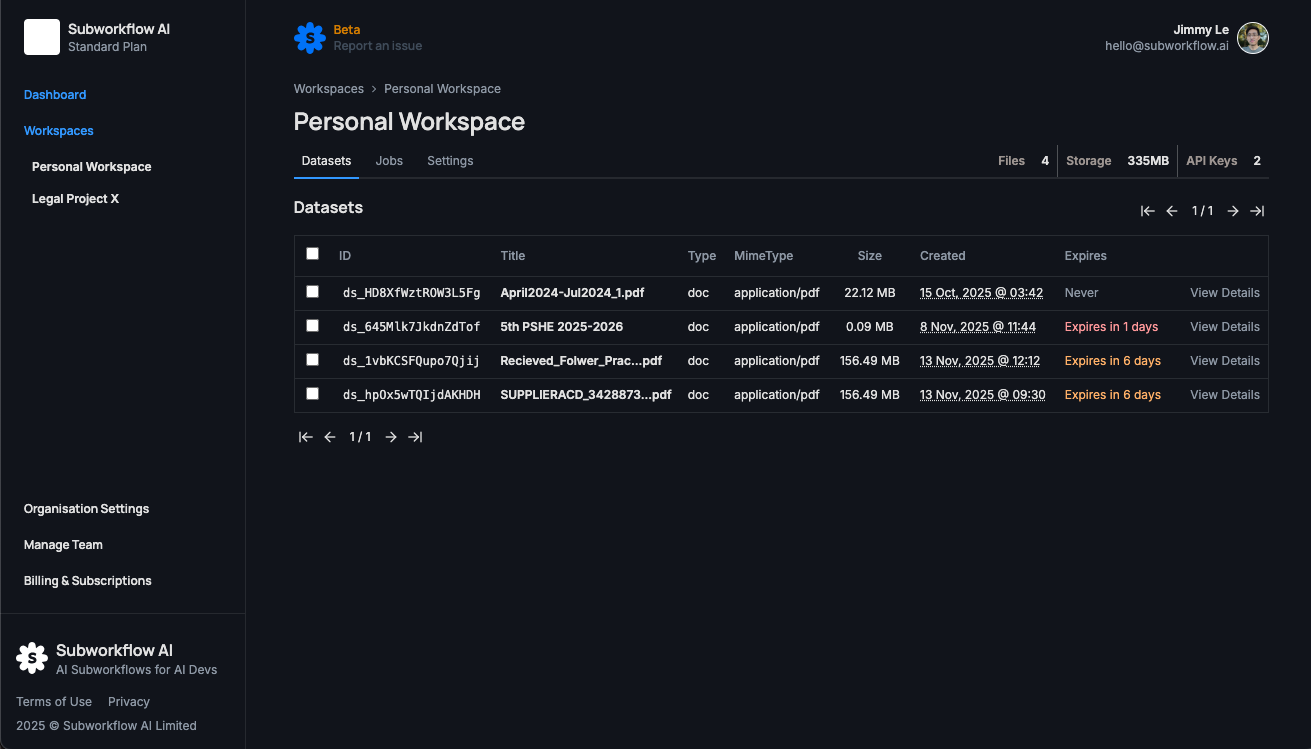
Task: Click the Subworkflow AI logo in the top sidebar
Action: point(40,37)
